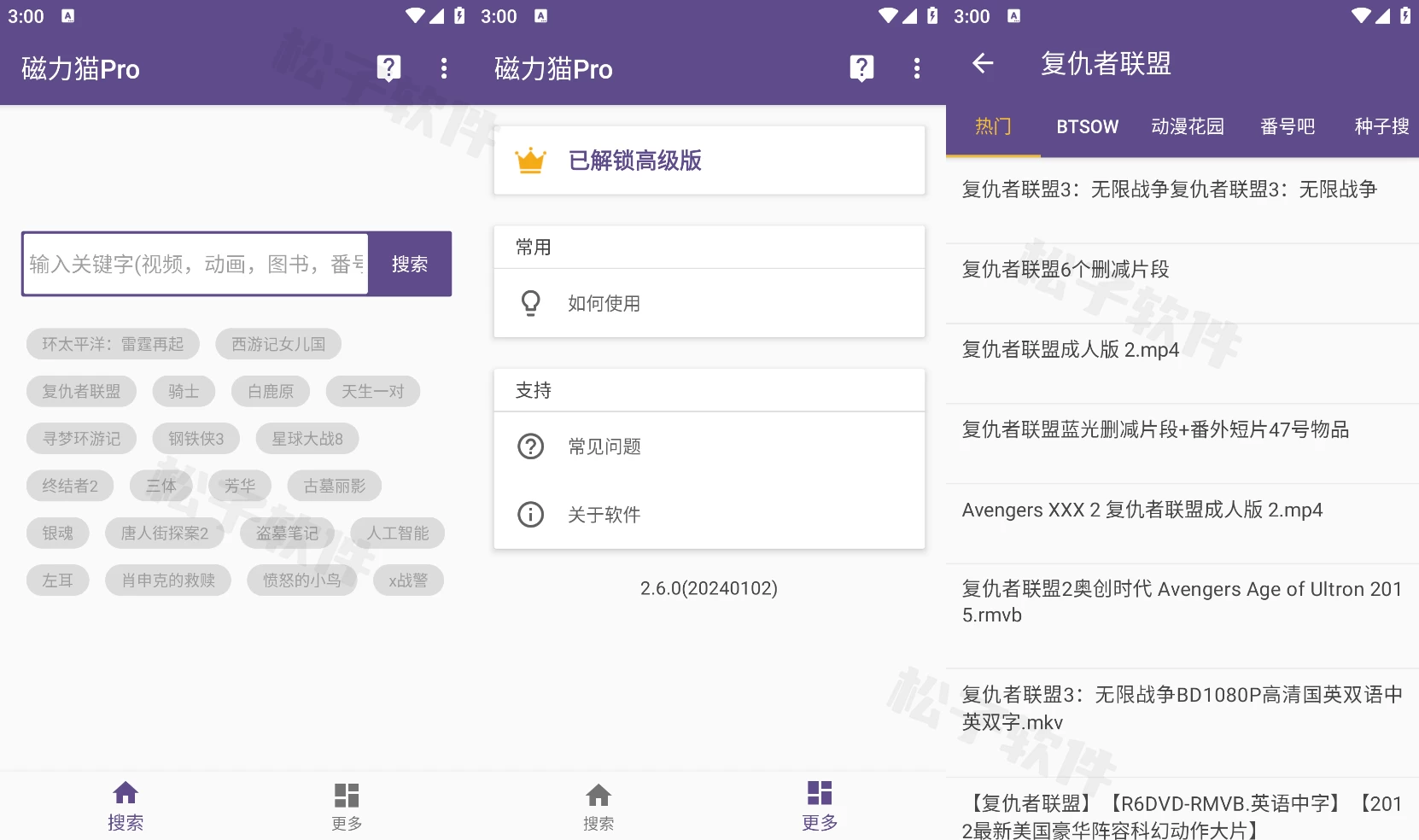Tap version text 2.6.0(20240102)
The width and height of the screenshot is (1419, 840).
coord(709,588)
